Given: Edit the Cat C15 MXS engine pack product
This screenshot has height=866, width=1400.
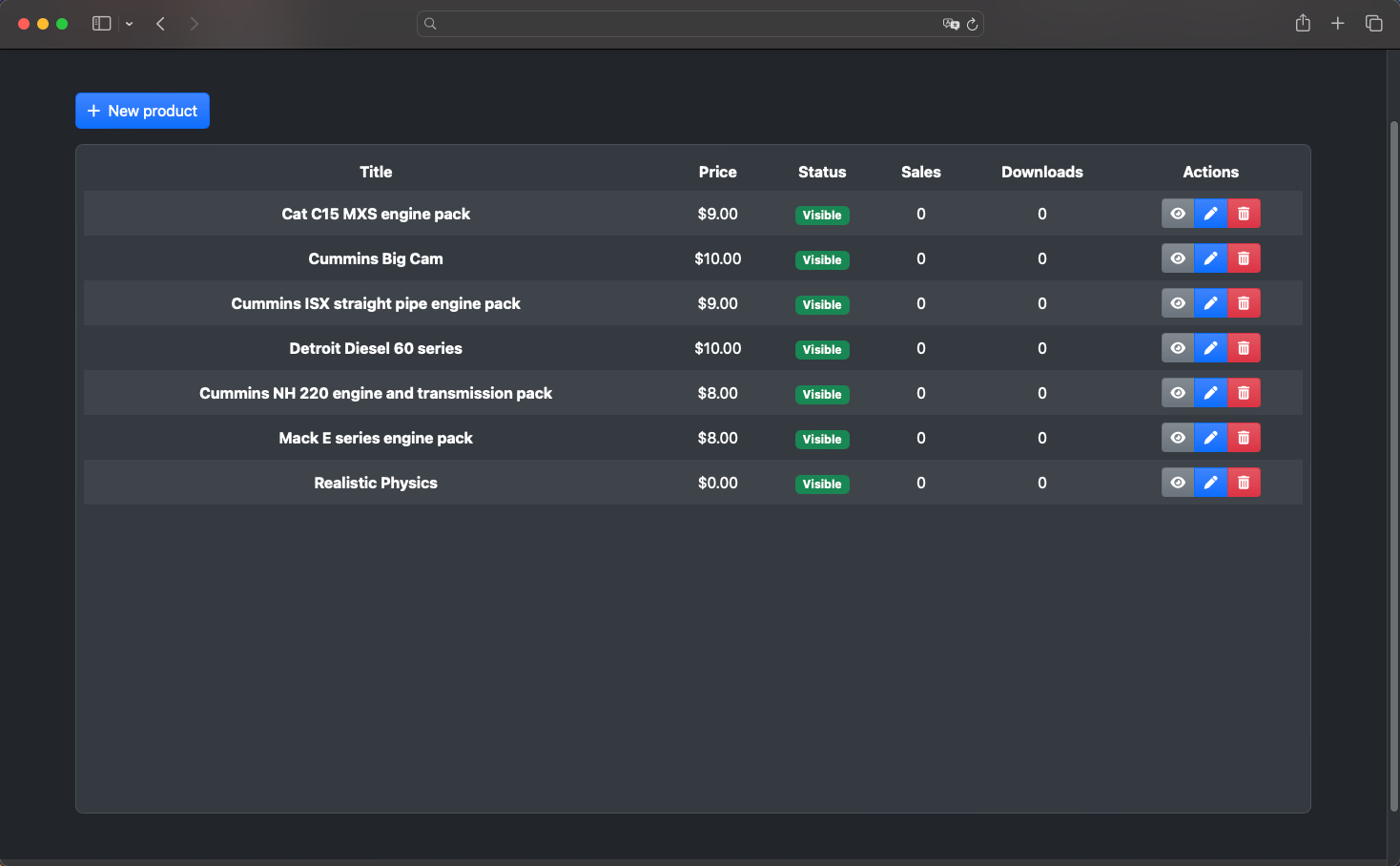Looking at the screenshot, I should pyautogui.click(x=1210, y=214).
